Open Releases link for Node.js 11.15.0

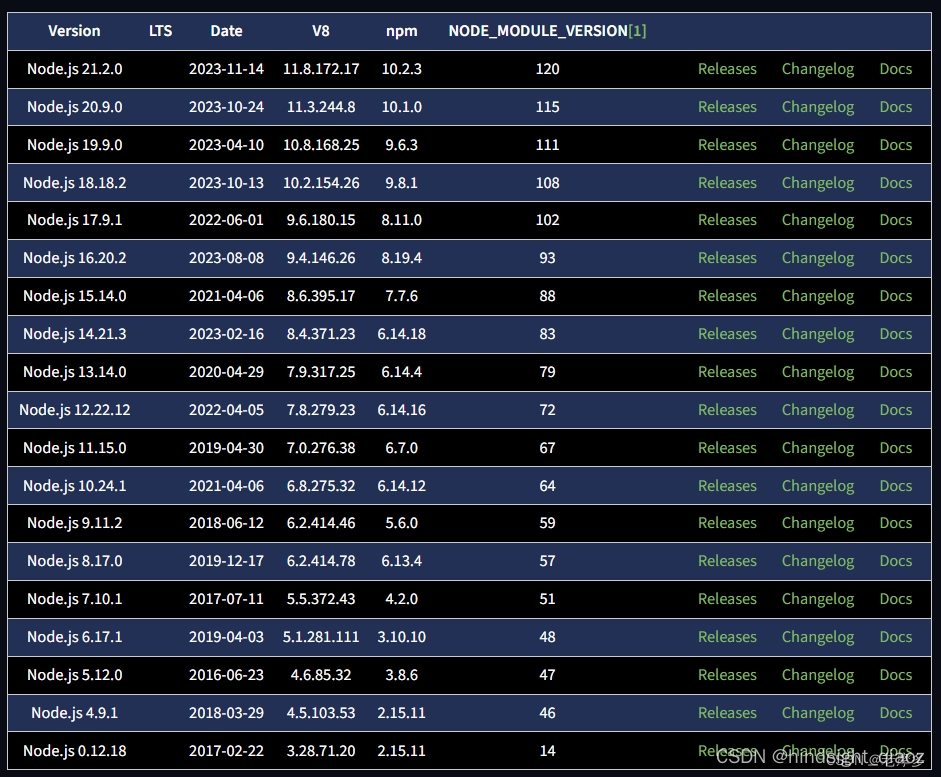(x=727, y=448)
